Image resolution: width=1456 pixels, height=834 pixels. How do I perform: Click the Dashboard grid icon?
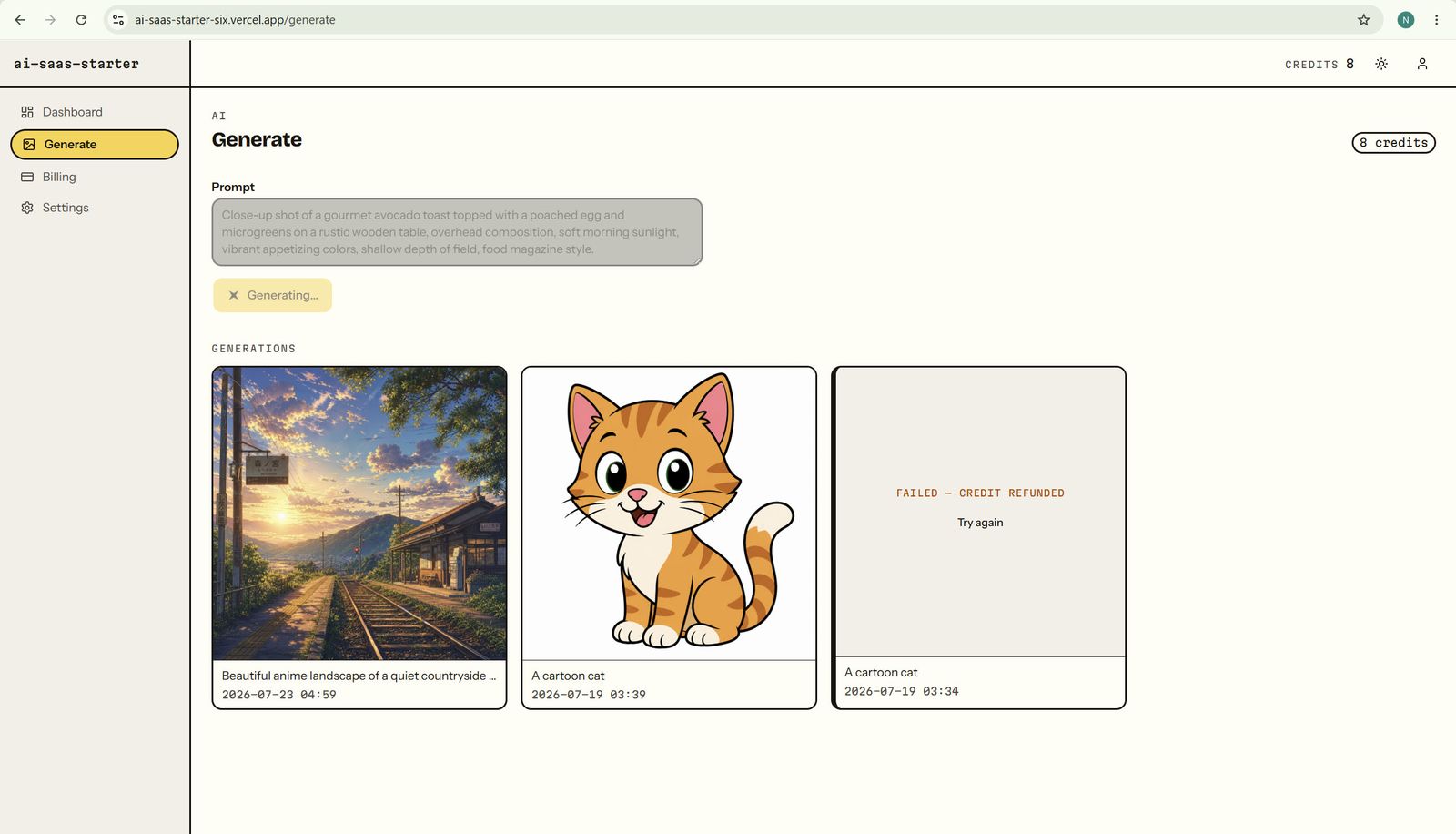tap(27, 112)
